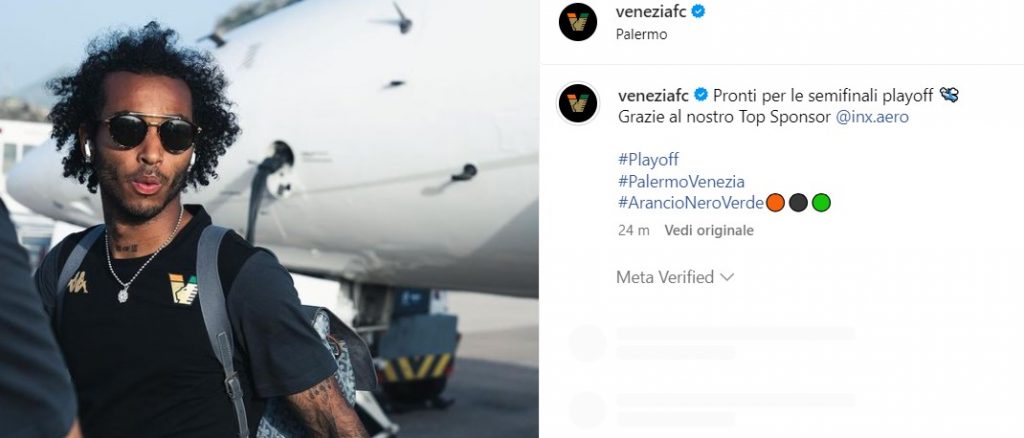Open the Meta Verified label
1024x438 pixels.
pos(665,277)
